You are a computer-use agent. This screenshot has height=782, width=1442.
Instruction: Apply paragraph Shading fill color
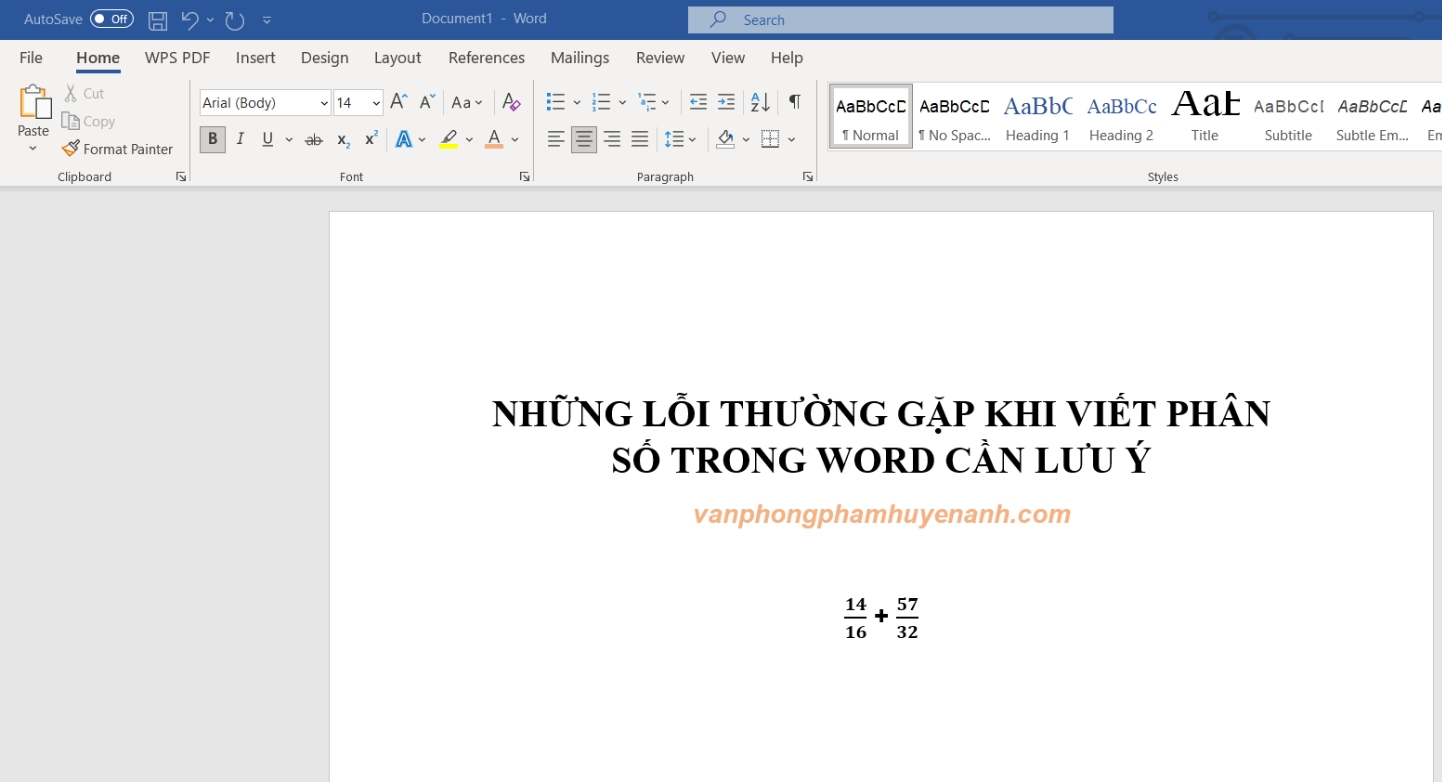pos(726,139)
